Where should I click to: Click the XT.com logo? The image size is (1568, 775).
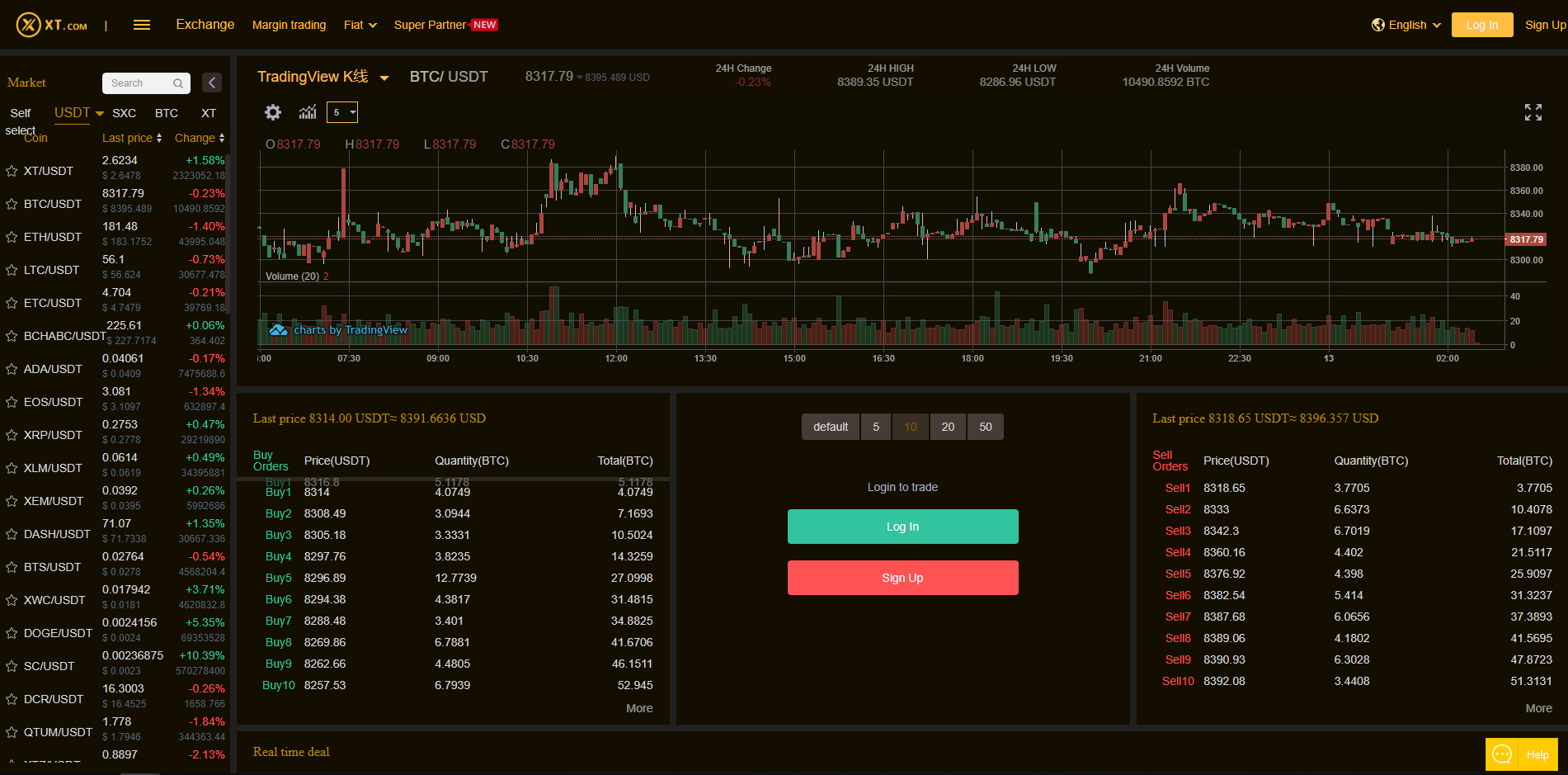point(52,25)
